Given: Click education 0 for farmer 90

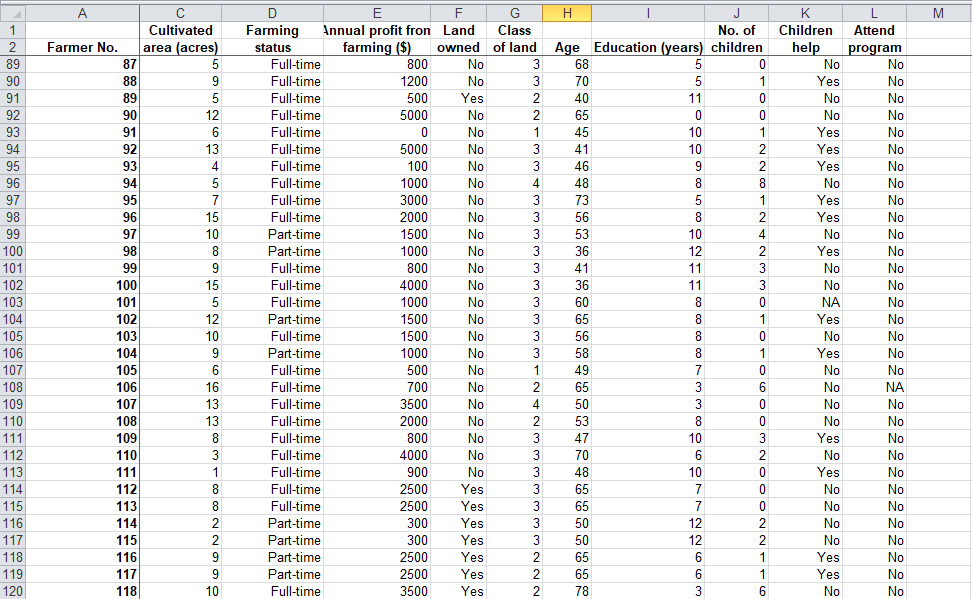Looking at the screenshot, I should (x=648, y=115).
